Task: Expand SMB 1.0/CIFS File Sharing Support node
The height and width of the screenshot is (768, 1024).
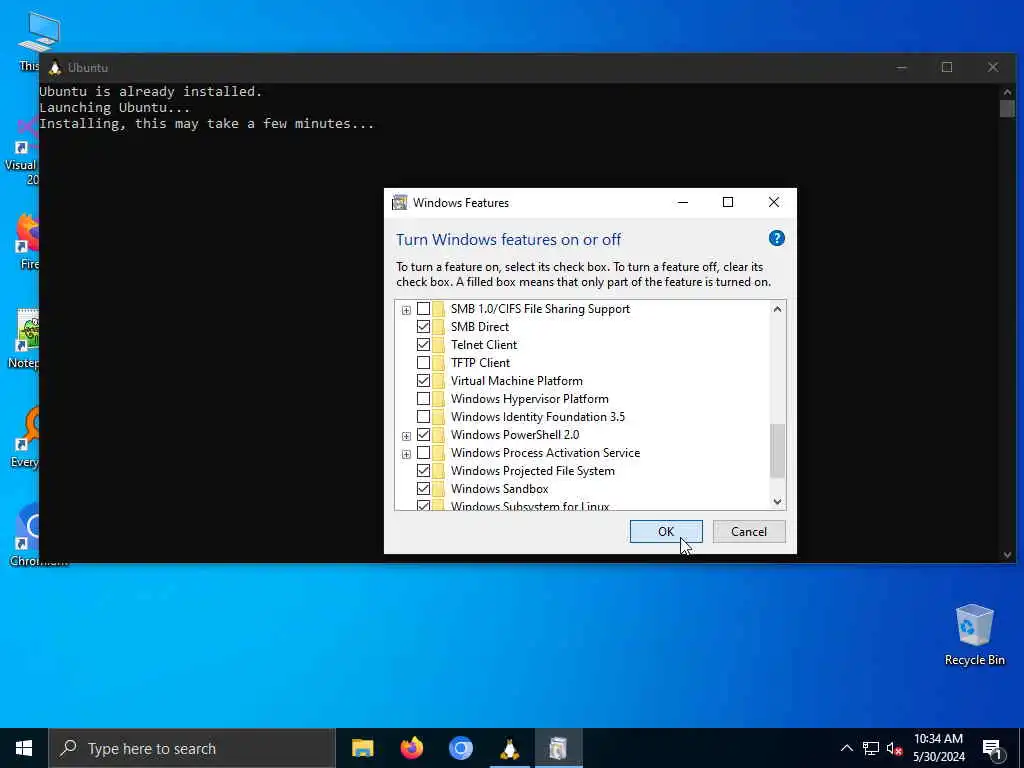Action: coord(406,310)
